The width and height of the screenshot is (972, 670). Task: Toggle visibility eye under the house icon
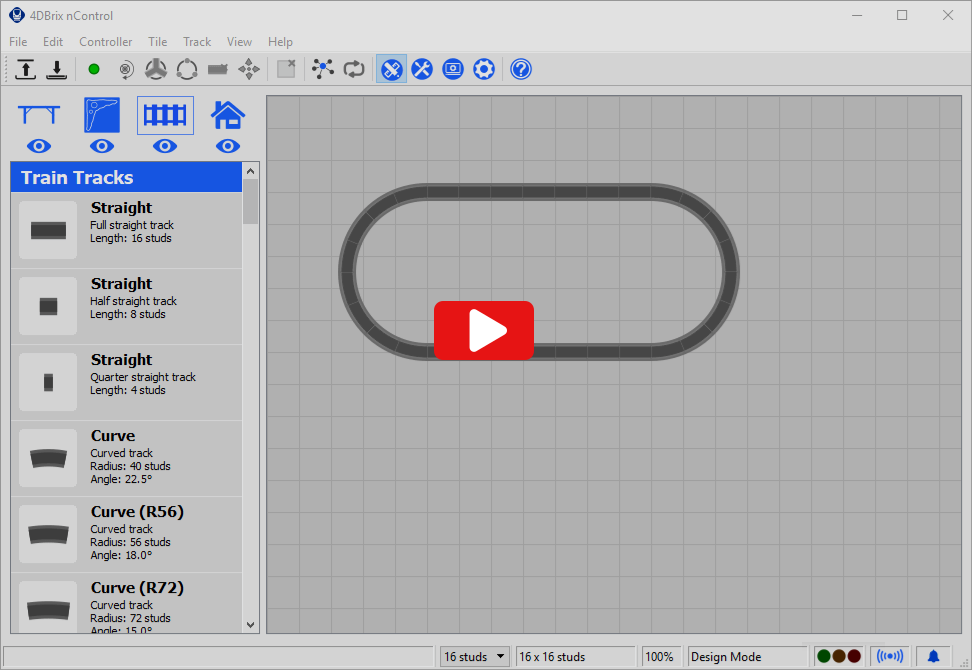click(228, 146)
